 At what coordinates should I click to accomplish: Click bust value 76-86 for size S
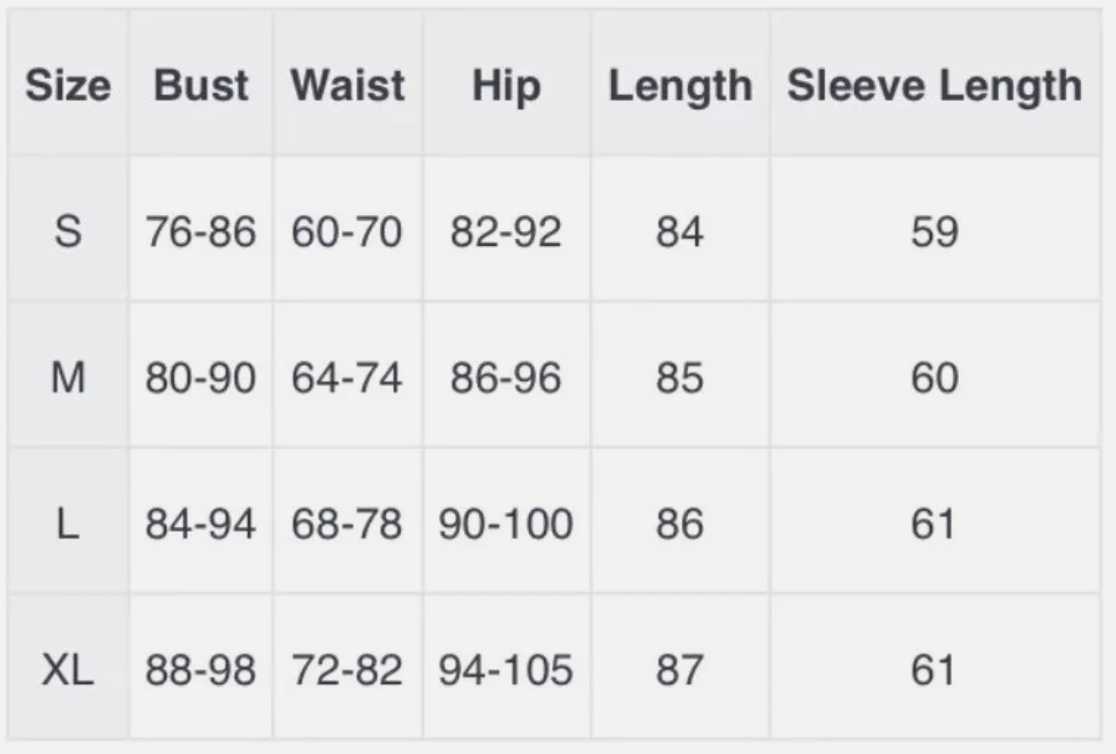pos(201,232)
